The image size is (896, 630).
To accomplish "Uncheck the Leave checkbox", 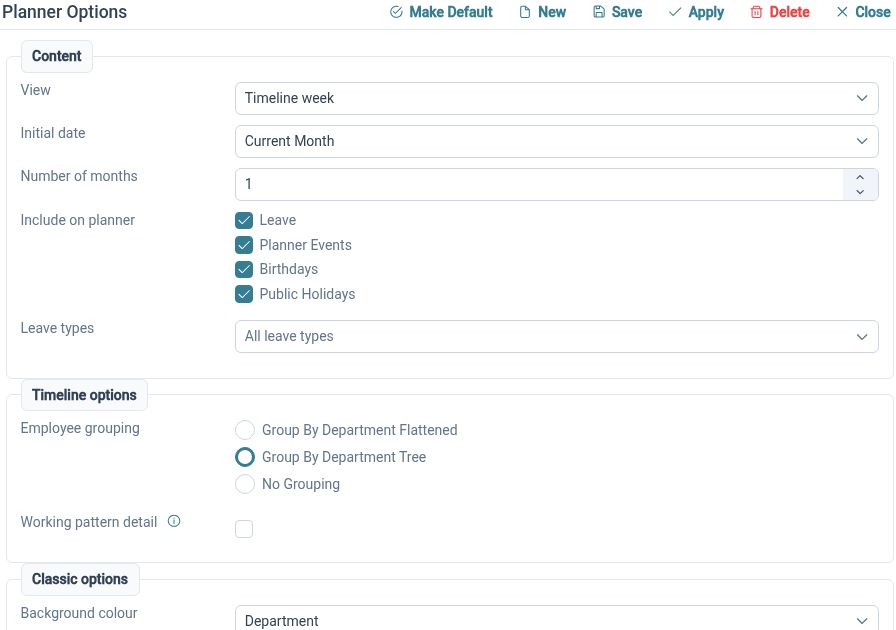I will [244, 220].
